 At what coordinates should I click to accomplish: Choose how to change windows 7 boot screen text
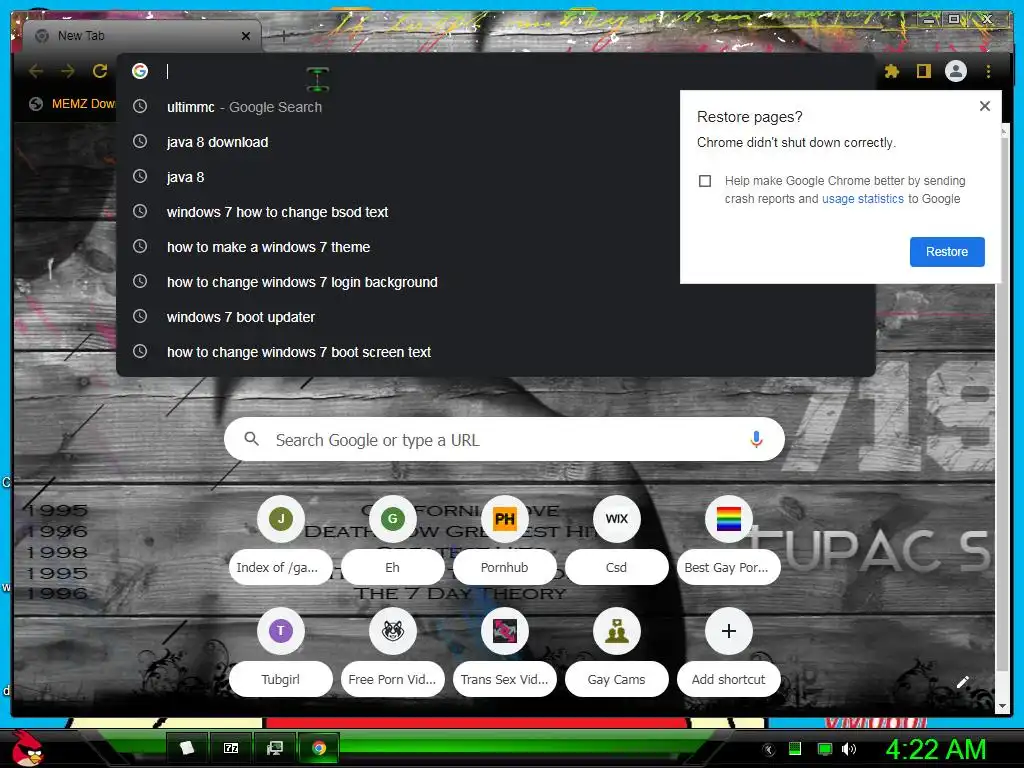[x=495, y=352]
